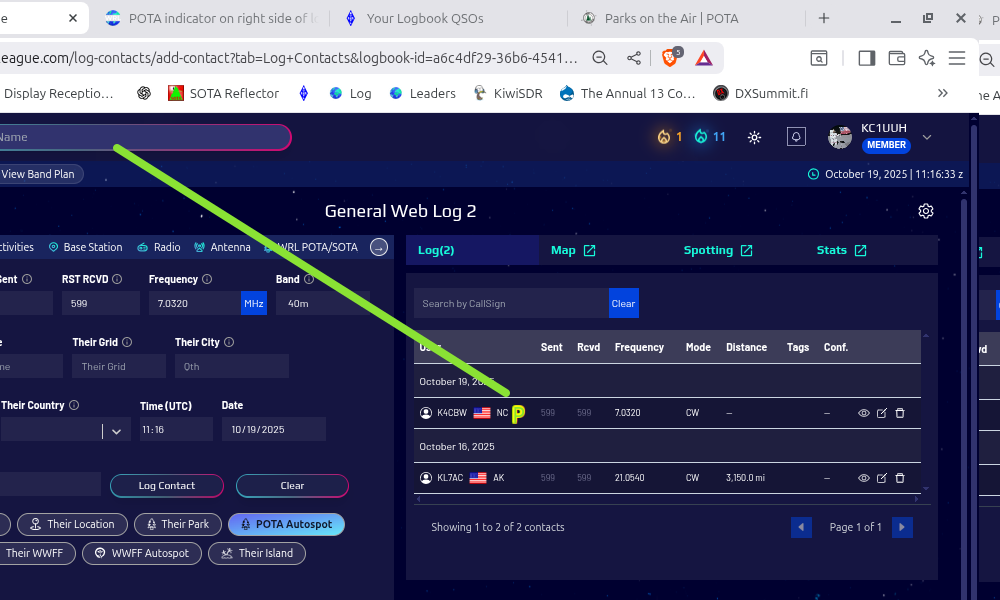Image resolution: width=1000 pixels, height=600 pixels.
Task: Click the Frequency input field
Action: tap(195, 304)
